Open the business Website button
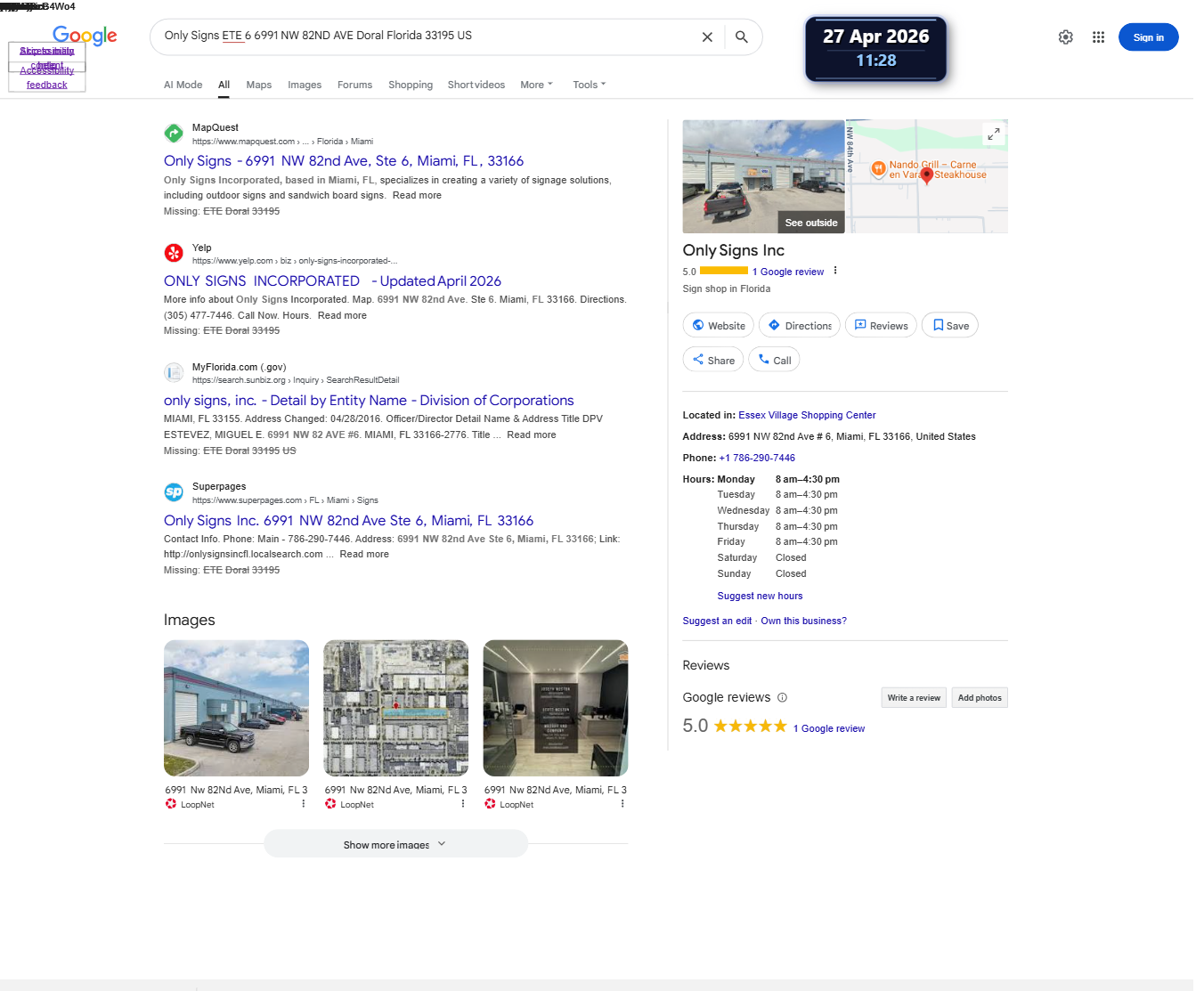 tap(719, 326)
